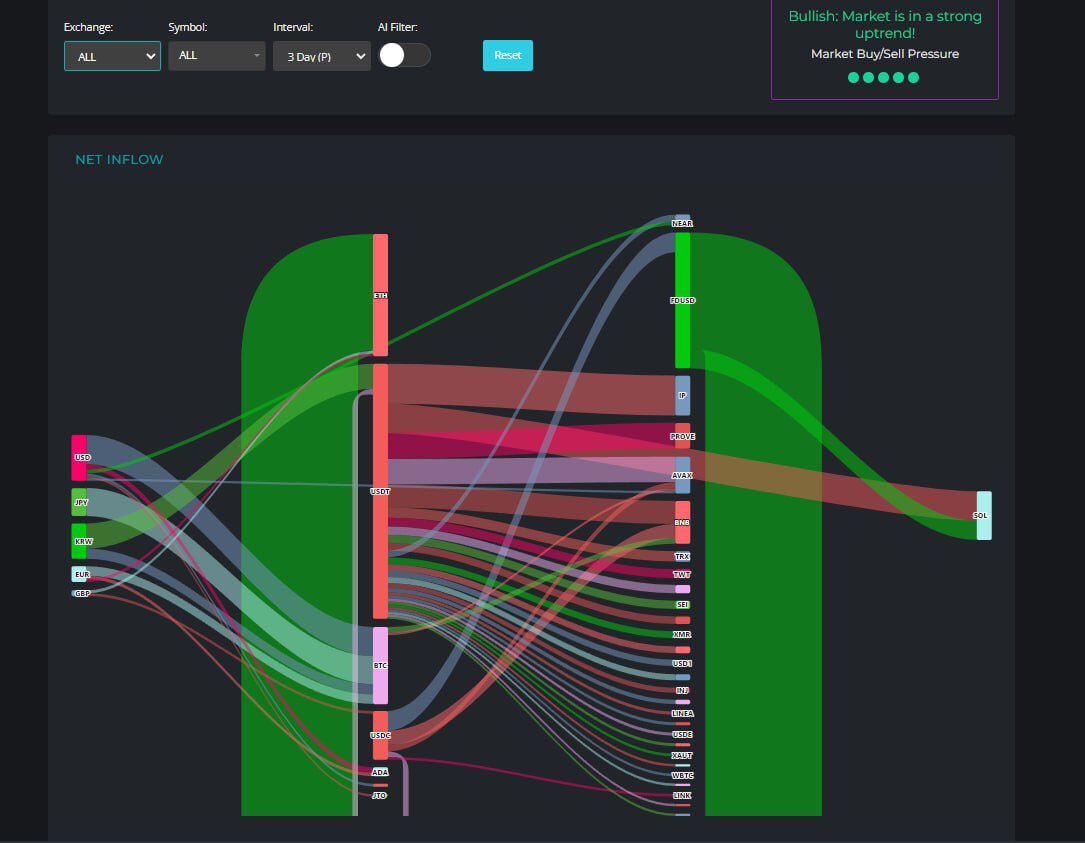
Task: Click the USDC node
Action: coord(380,735)
